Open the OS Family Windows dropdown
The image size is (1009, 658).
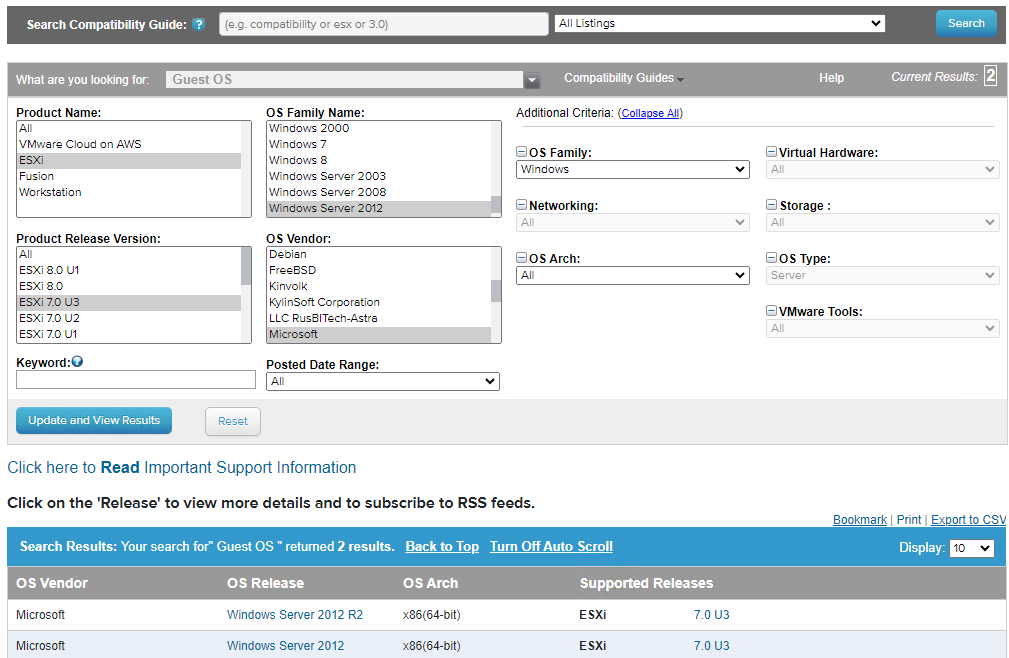(x=633, y=169)
